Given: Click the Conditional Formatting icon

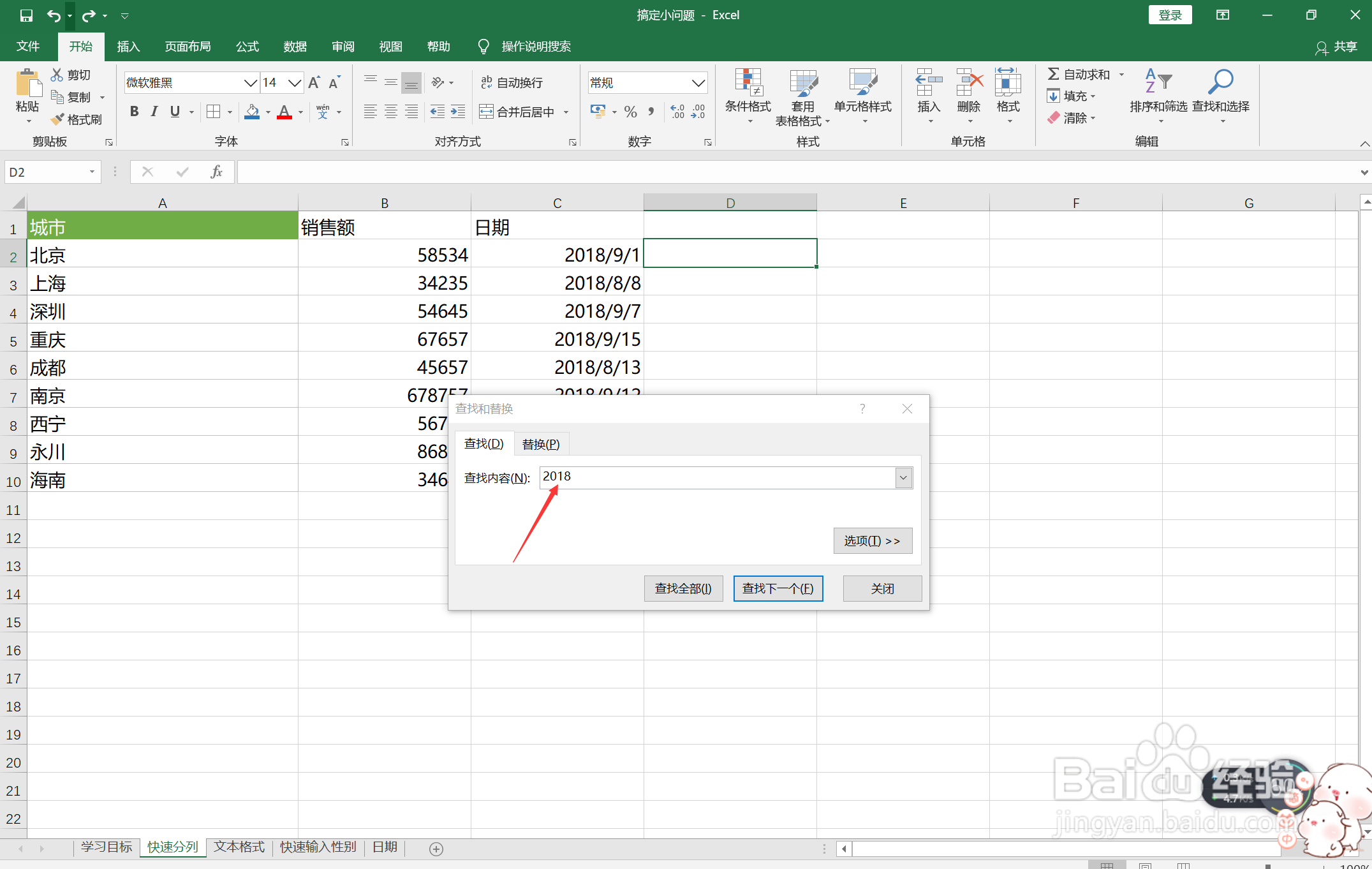Looking at the screenshot, I should pyautogui.click(x=748, y=83).
